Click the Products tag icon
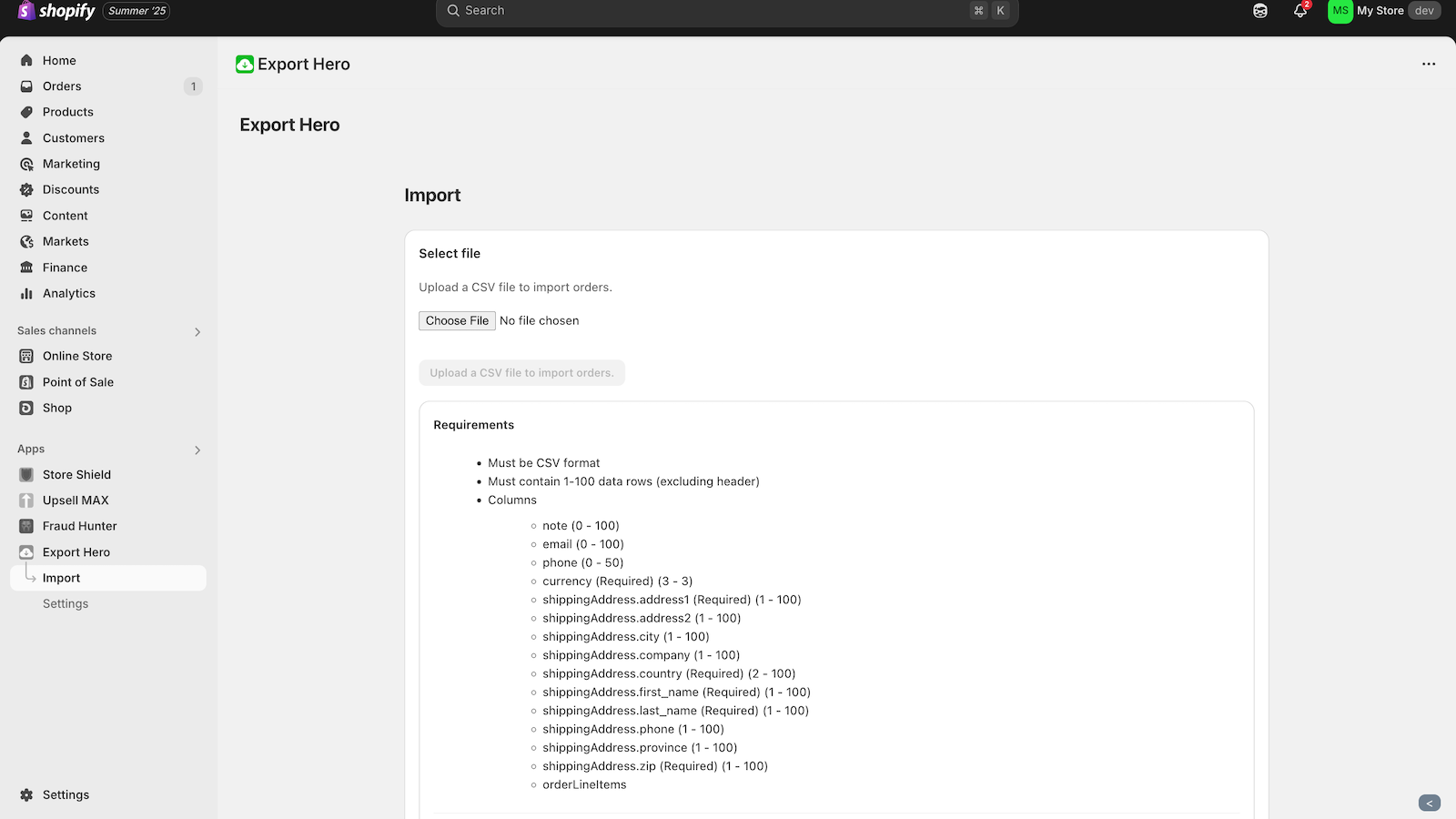 point(26,112)
